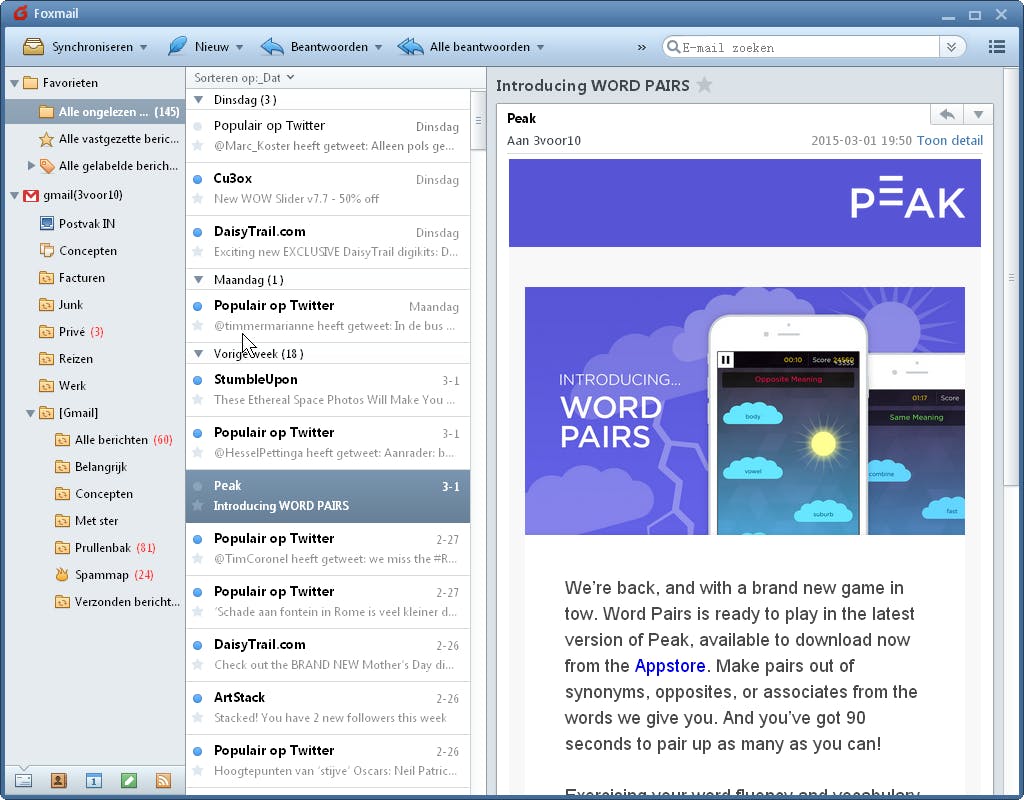Open the Alle beantwoorden dropdown arrow
The height and width of the screenshot is (800, 1024).
coord(541,48)
